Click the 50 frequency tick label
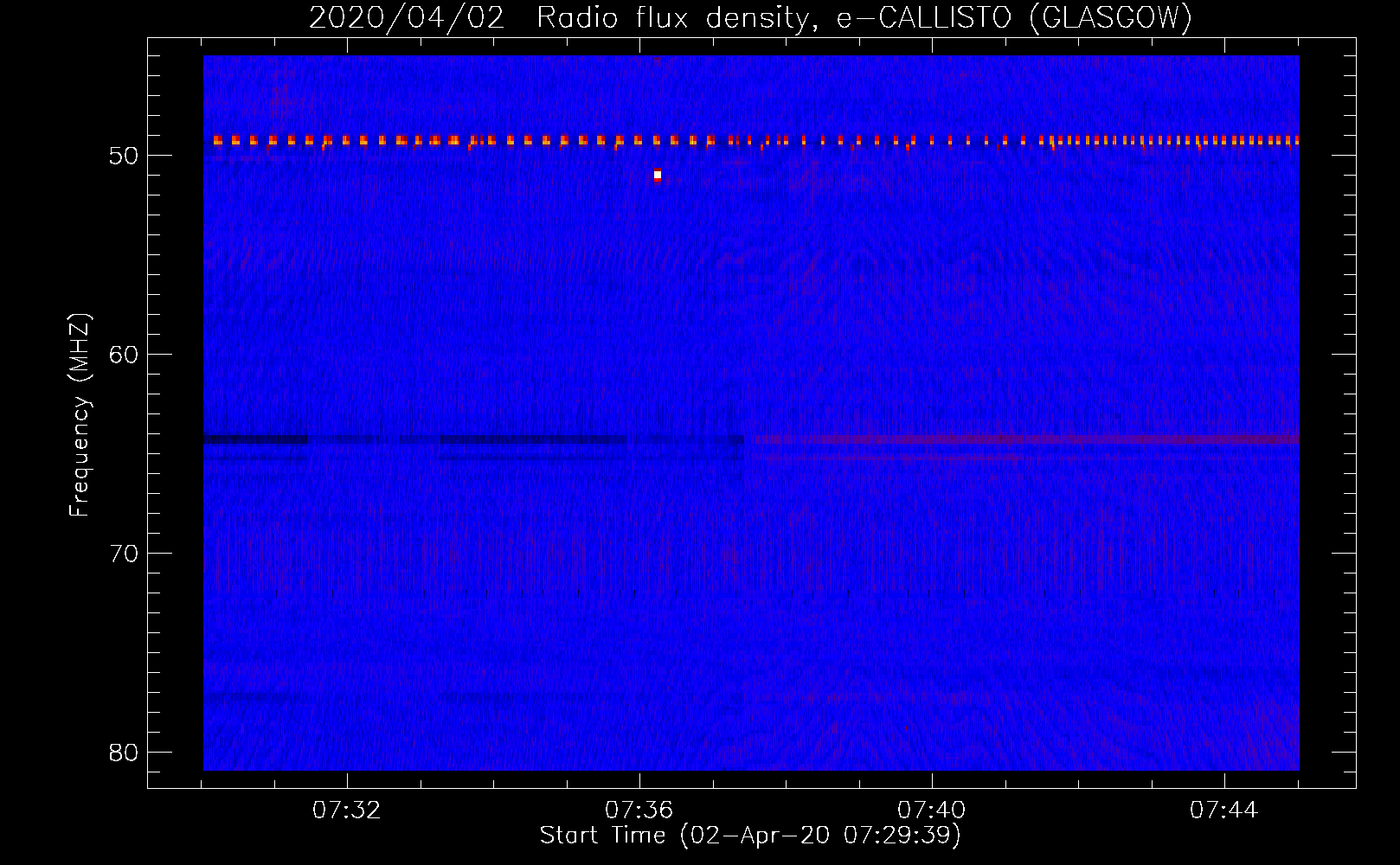The width and height of the screenshot is (1400, 865). click(124, 156)
